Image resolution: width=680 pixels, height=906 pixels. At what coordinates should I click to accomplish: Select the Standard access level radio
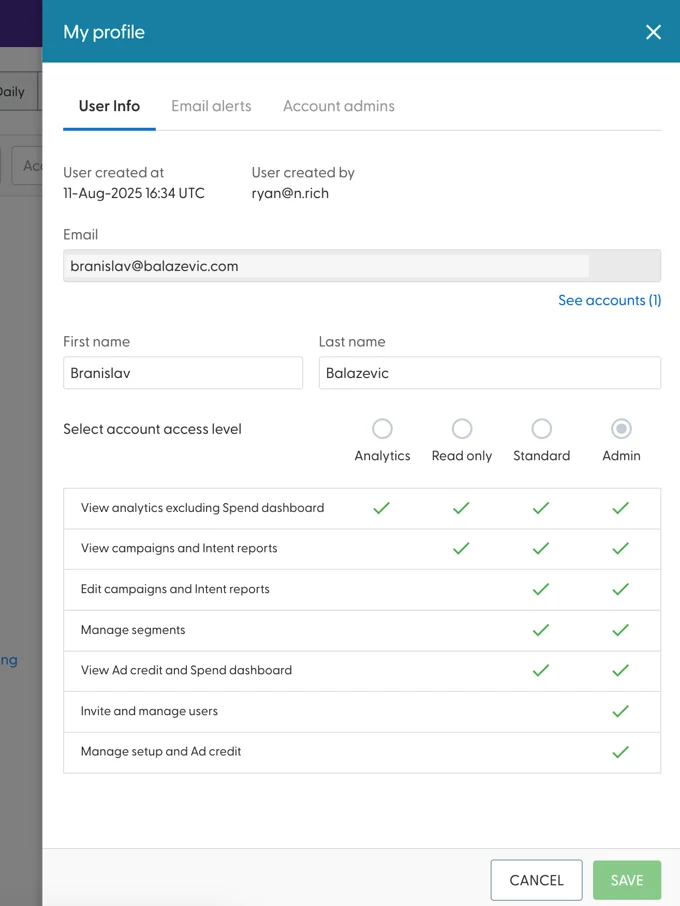coord(541,429)
